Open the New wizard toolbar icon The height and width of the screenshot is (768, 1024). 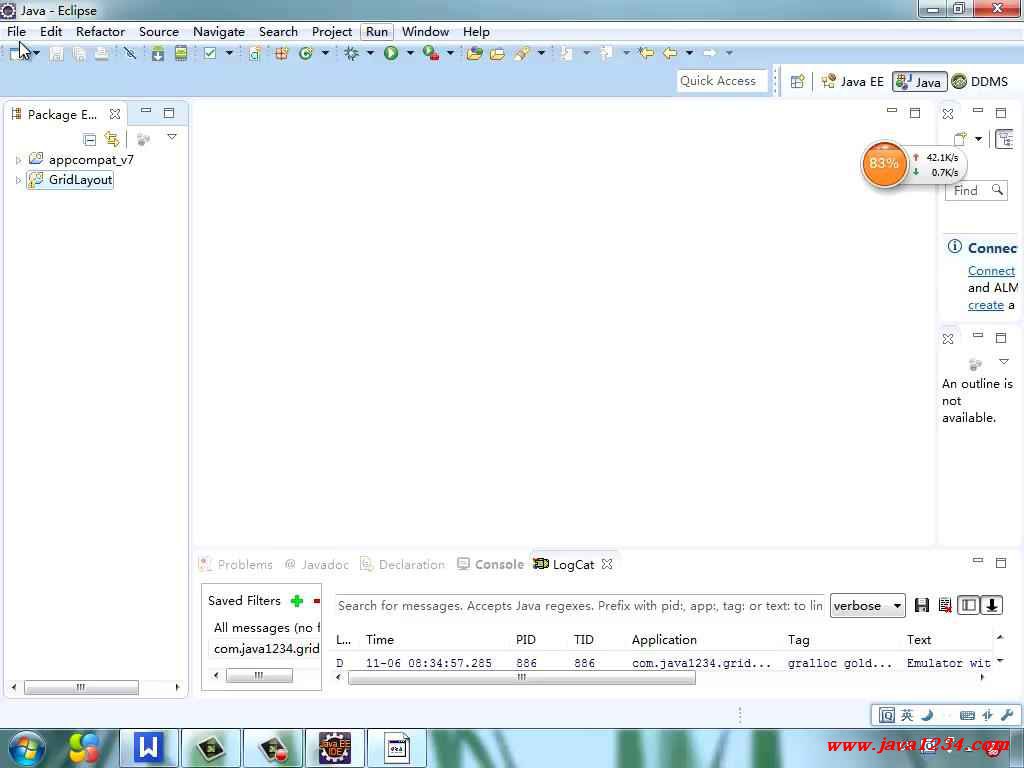17,54
